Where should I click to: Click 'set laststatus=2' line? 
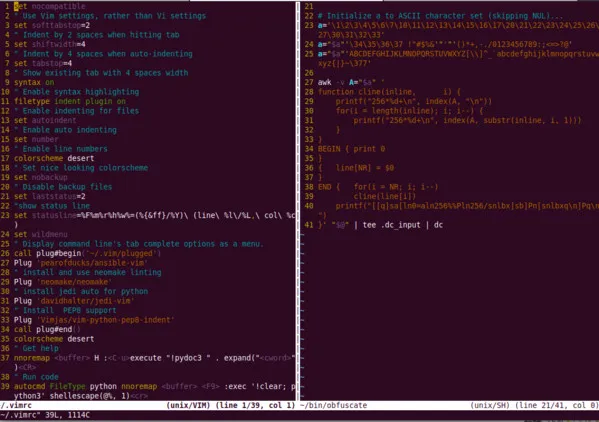(50, 196)
